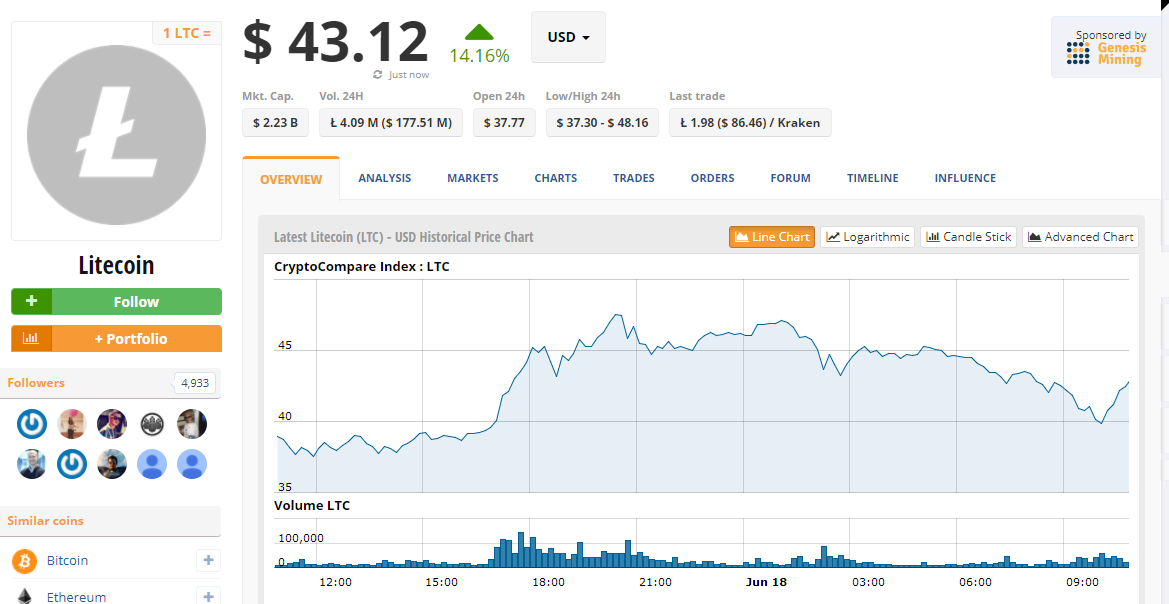This screenshot has height=604, width=1169.
Task: Switch chart to Line Chart mode
Action: pyautogui.click(x=771, y=237)
